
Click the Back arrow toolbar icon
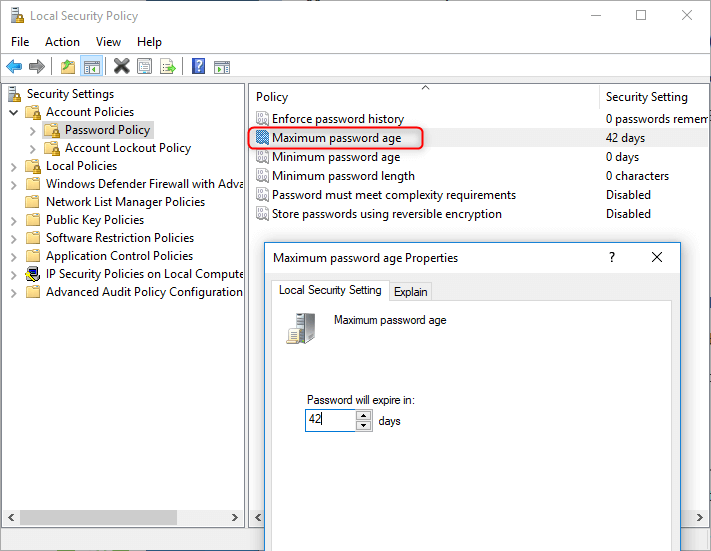click(x=14, y=67)
